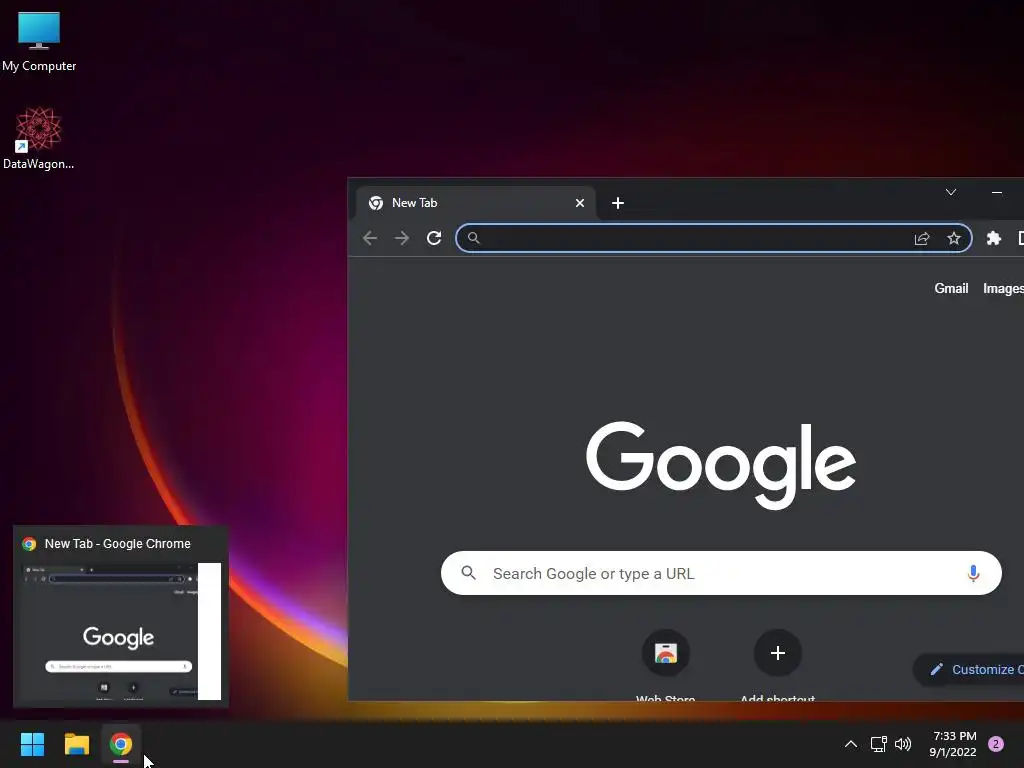Select the New Tab browser tab

[475, 203]
